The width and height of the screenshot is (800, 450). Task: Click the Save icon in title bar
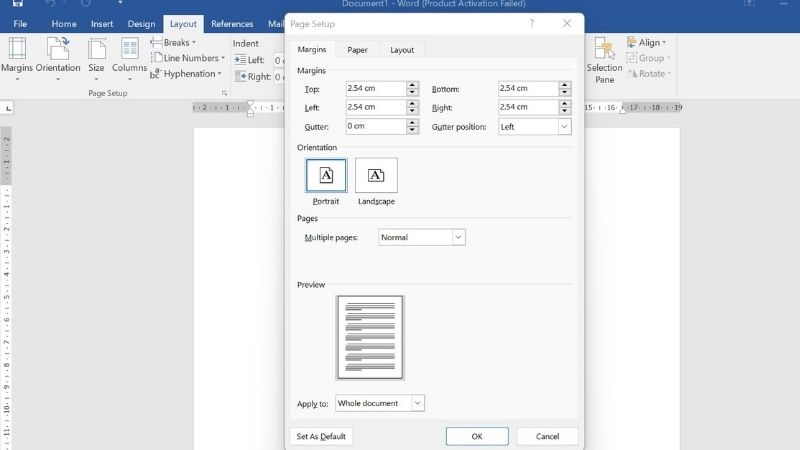[x=18, y=3]
